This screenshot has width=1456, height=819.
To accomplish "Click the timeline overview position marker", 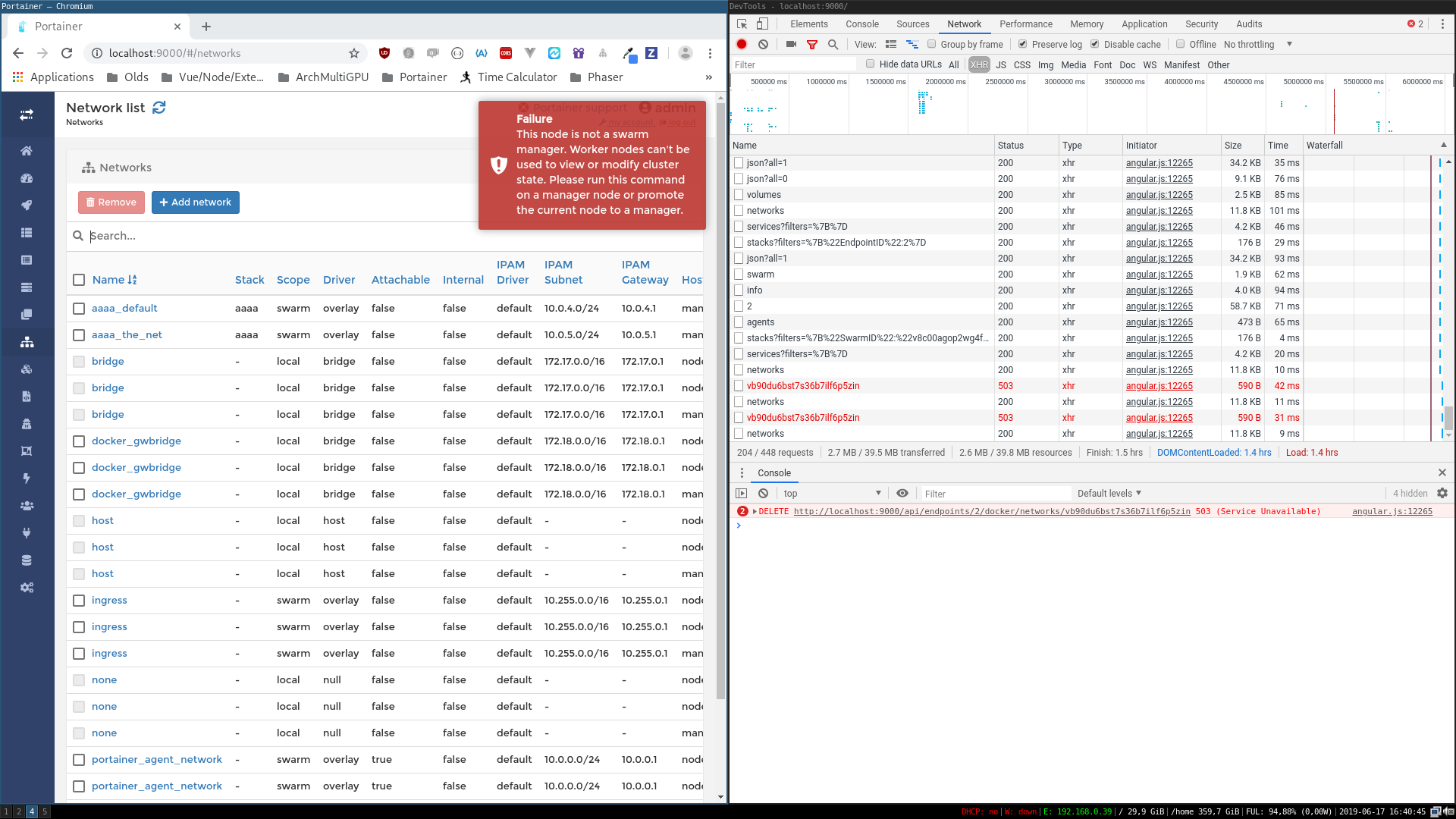I will [1335, 111].
